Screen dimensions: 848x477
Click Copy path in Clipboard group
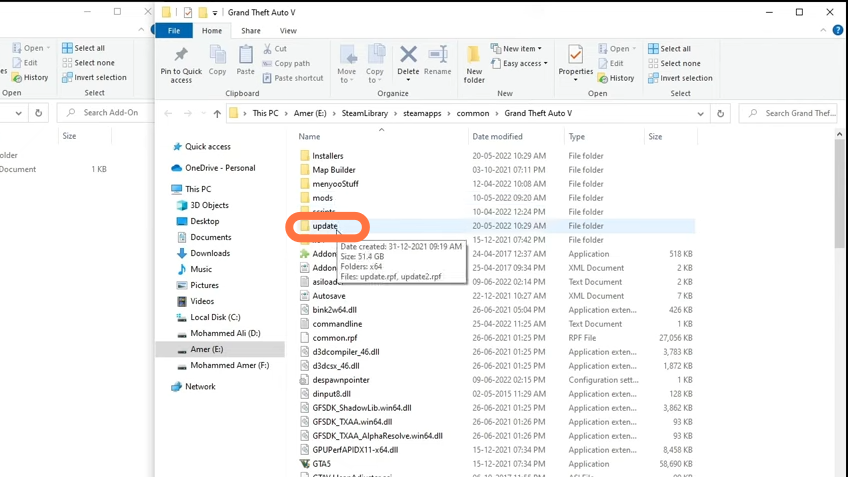(286, 63)
